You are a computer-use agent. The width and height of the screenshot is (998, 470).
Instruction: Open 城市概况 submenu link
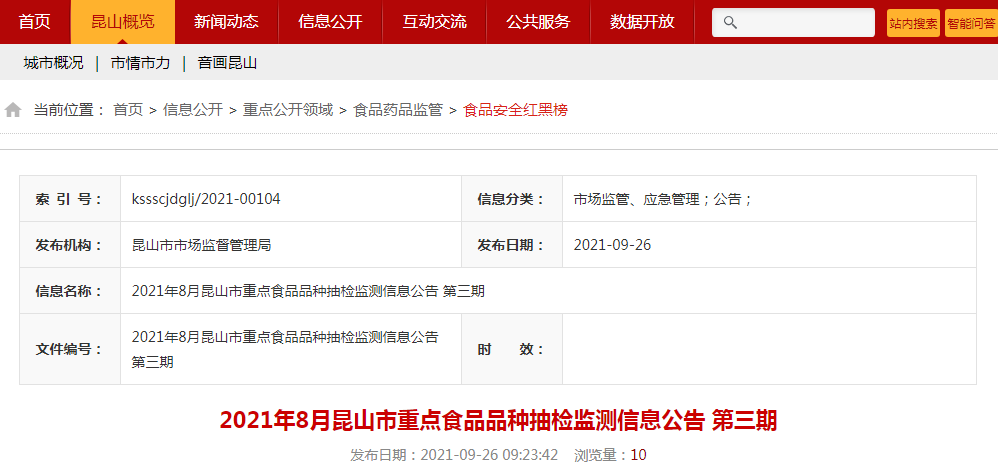pyautogui.click(x=53, y=63)
